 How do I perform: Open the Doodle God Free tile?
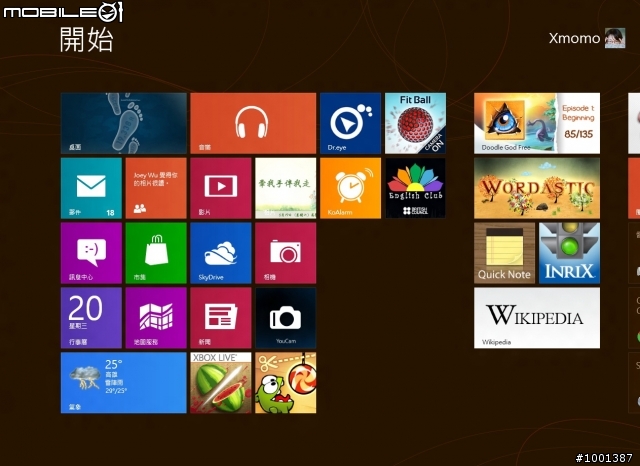[537, 123]
